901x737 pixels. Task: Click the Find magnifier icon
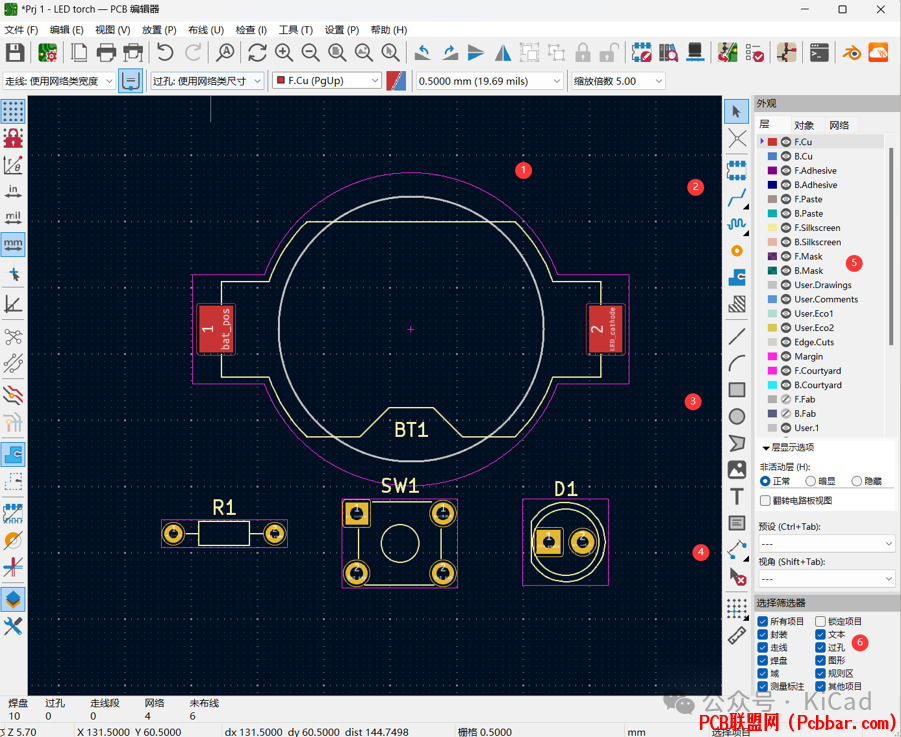[225, 53]
